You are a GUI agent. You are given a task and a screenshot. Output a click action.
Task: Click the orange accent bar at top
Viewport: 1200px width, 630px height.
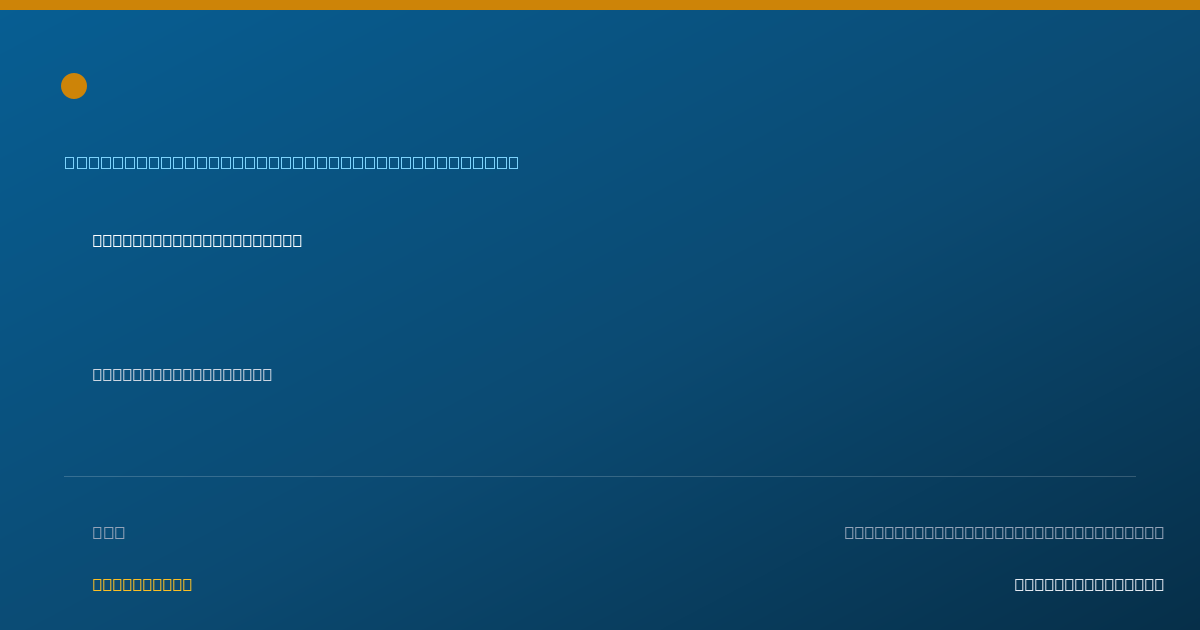pos(600,5)
